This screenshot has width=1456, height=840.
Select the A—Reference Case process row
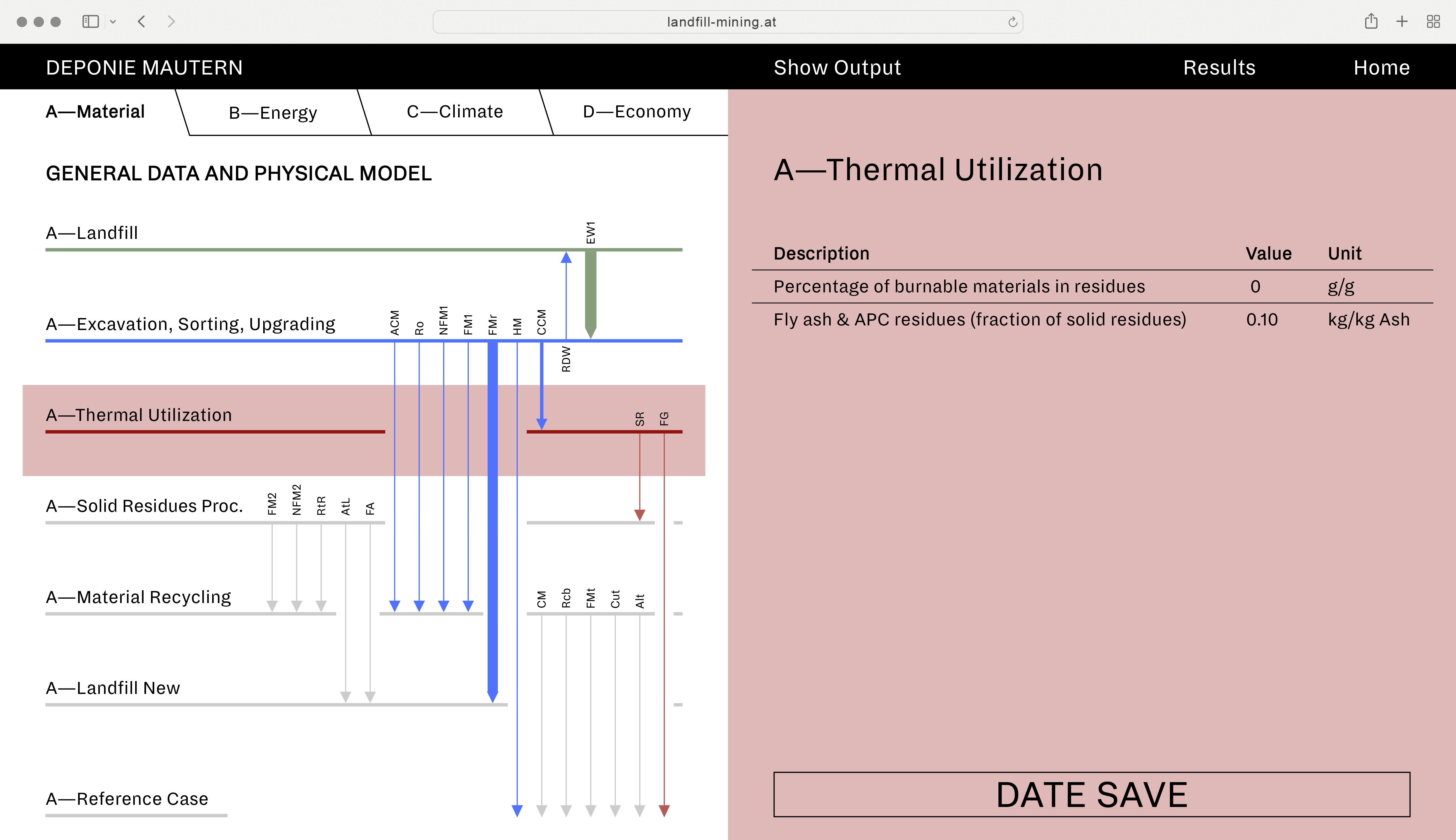tap(127, 799)
